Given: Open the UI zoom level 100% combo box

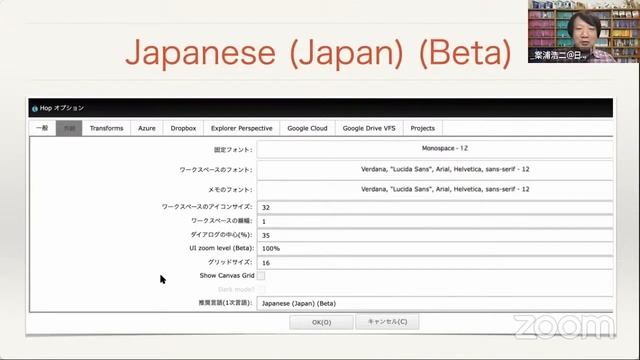Looking at the screenshot, I should (435, 249).
